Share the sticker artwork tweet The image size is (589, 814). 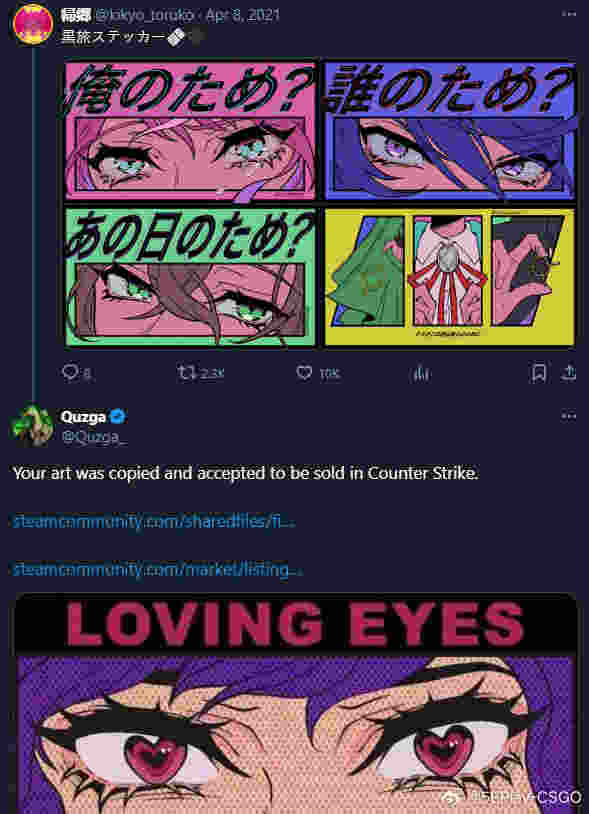569,373
